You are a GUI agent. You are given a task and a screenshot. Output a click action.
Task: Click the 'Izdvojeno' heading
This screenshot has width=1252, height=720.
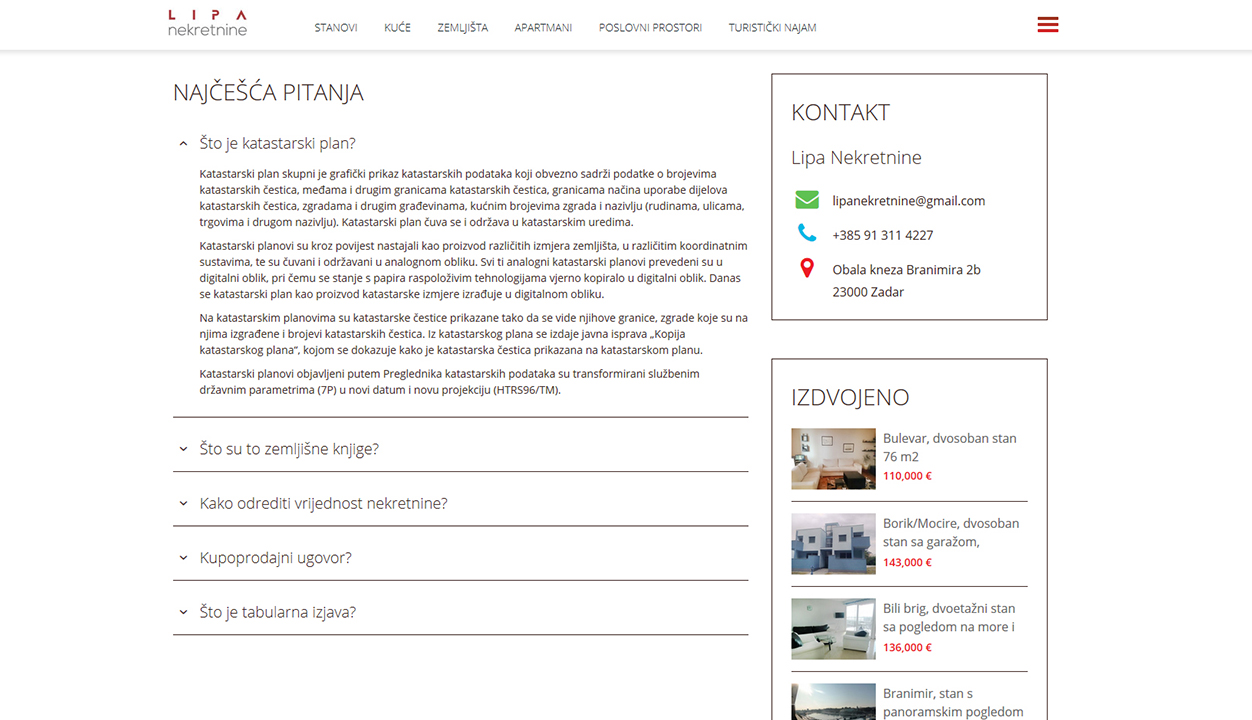850,397
